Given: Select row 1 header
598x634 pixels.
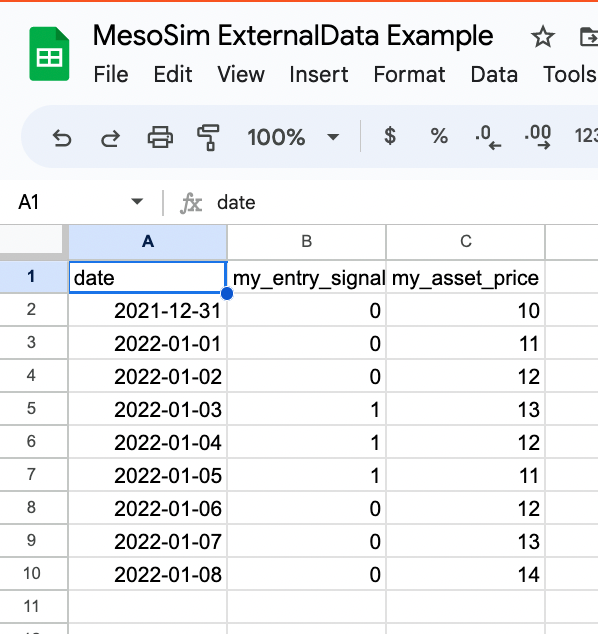Looking at the screenshot, I should 34,277.
